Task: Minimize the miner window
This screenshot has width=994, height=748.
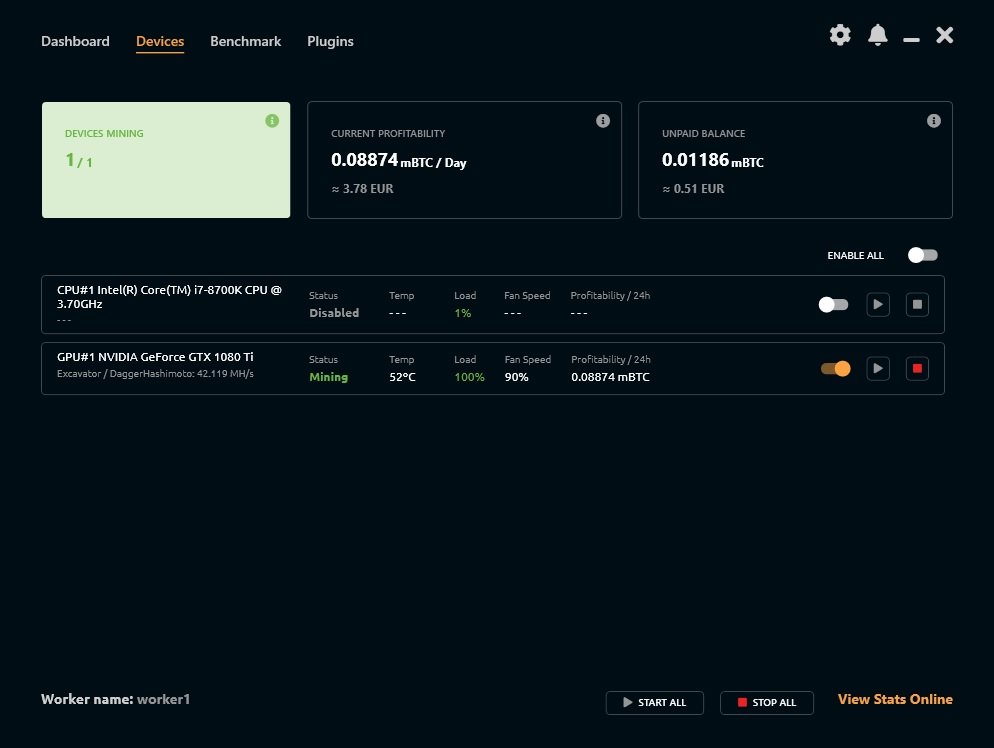Action: coord(911,39)
